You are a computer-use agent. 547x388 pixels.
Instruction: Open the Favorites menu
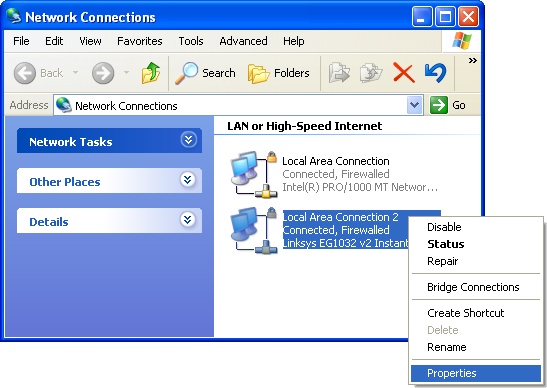pos(140,41)
